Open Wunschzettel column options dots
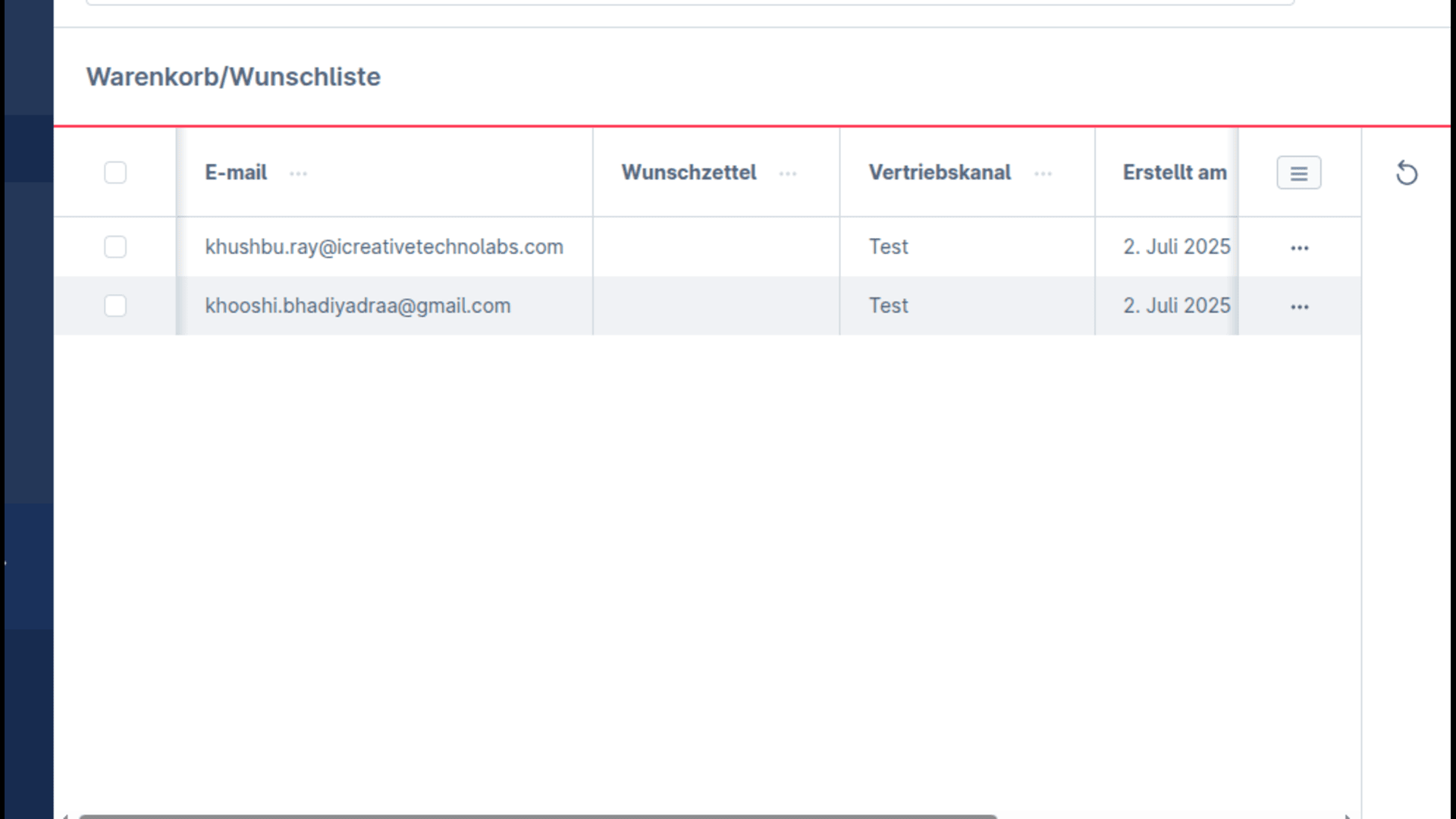The width and height of the screenshot is (1456, 819). tap(788, 174)
